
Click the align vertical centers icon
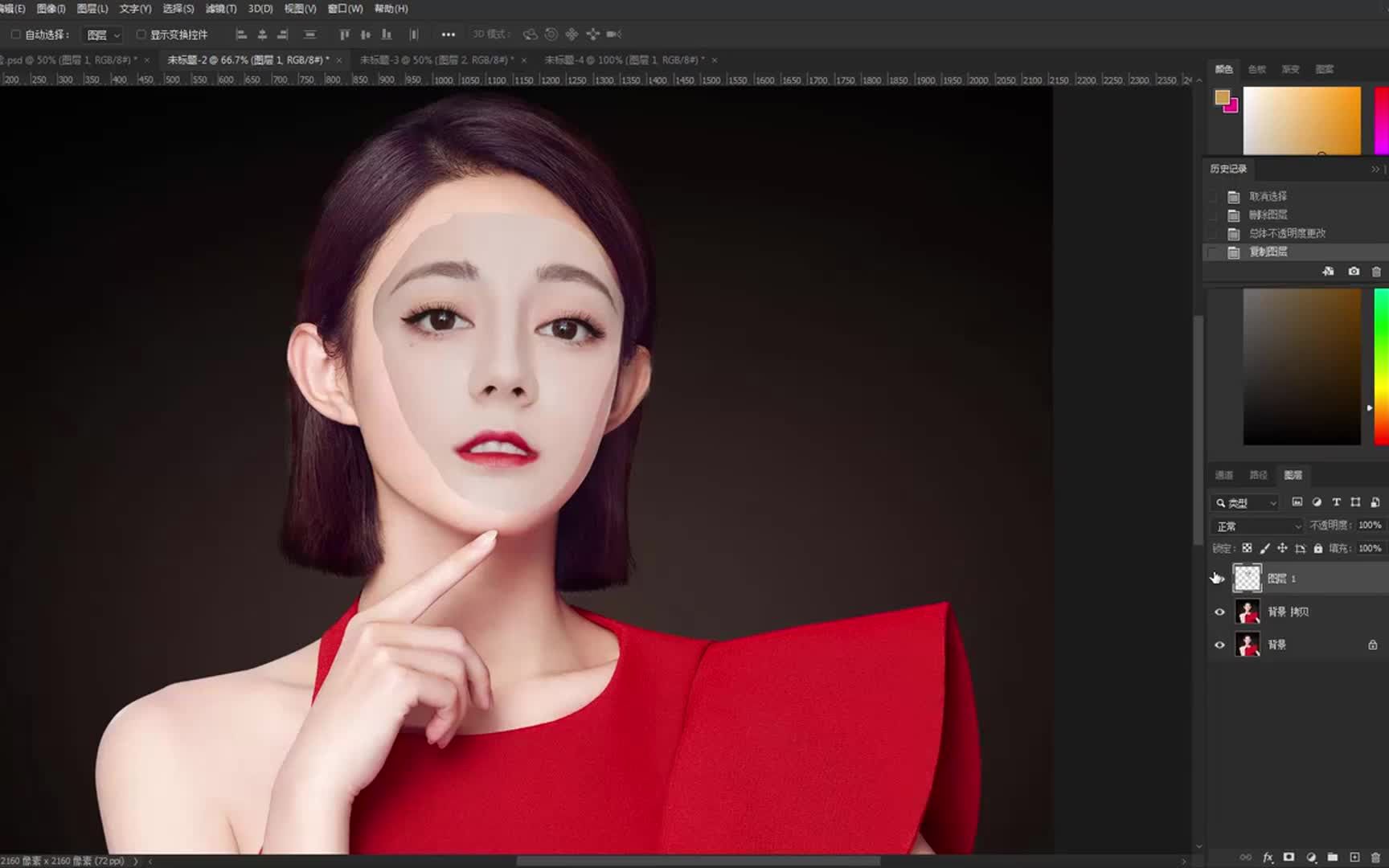[x=366, y=35]
